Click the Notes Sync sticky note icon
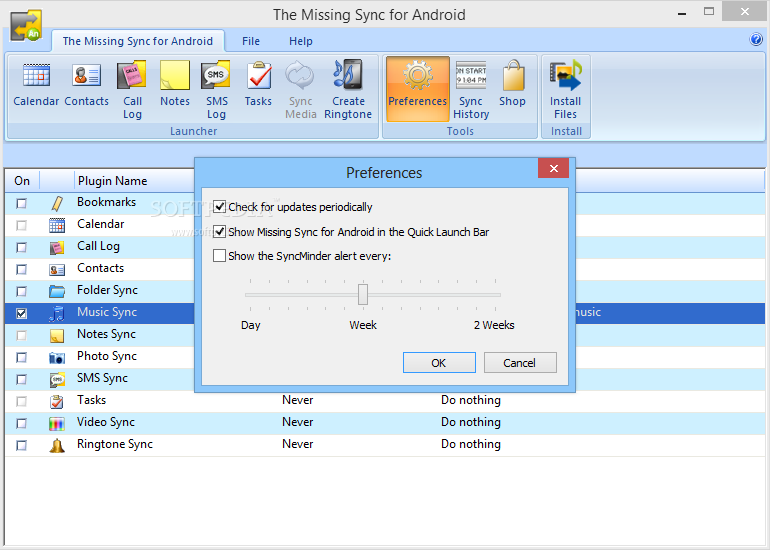The width and height of the screenshot is (770, 550). pos(57,335)
